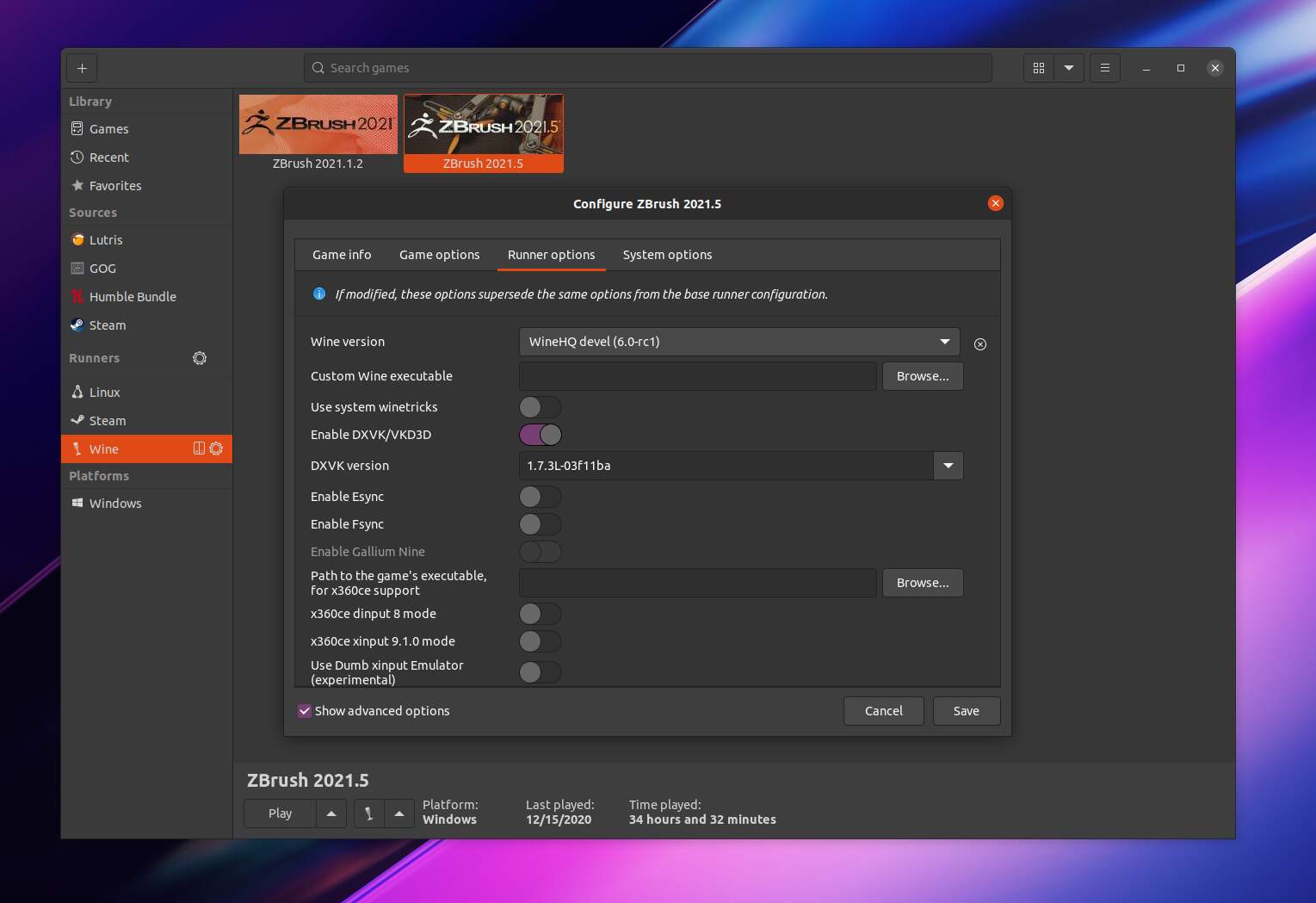Turn on Enable Fsync
This screenshot has width=1316, height=903.
(541, 524)
